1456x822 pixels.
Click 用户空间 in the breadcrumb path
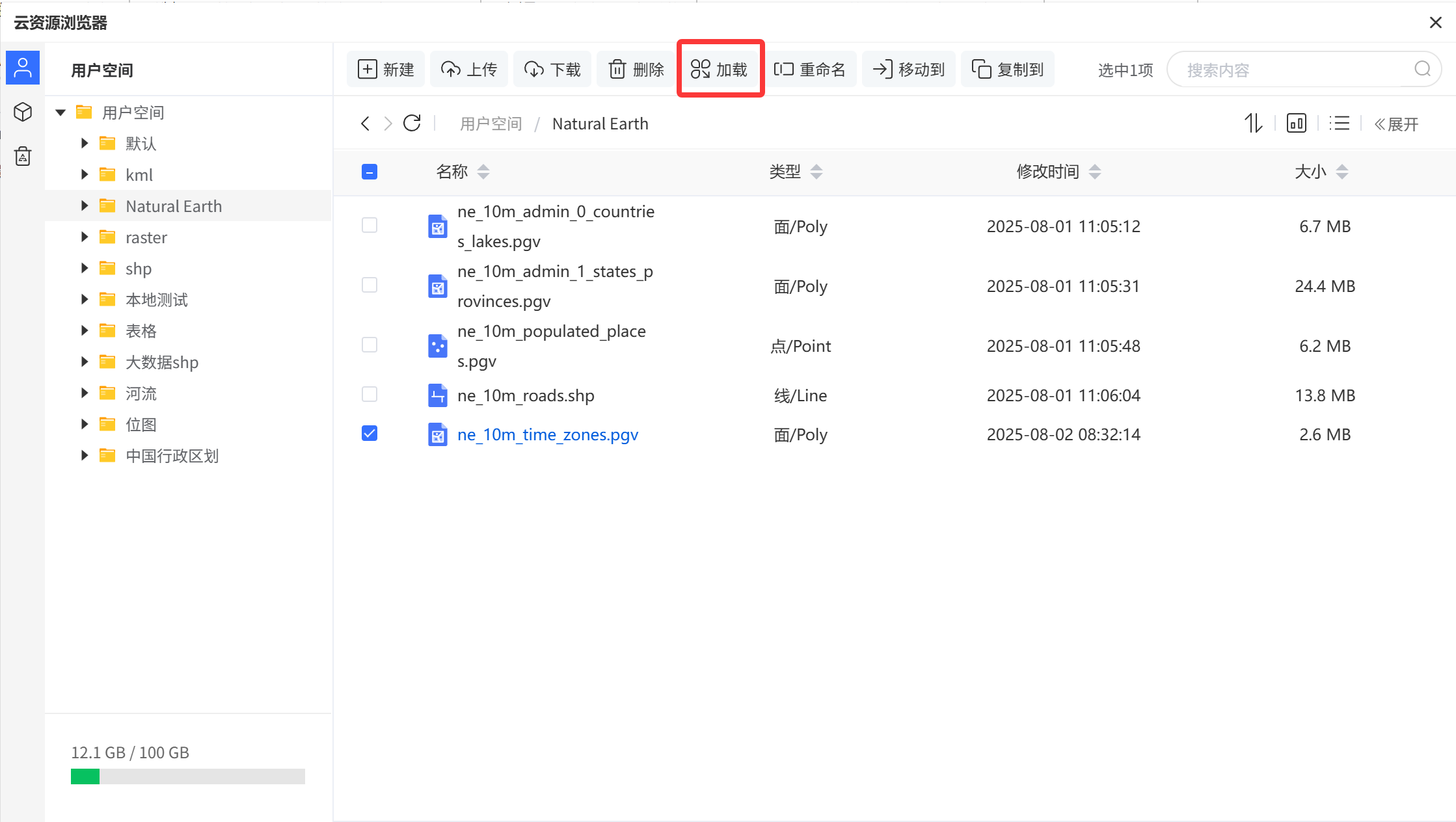tap(491, 124)
